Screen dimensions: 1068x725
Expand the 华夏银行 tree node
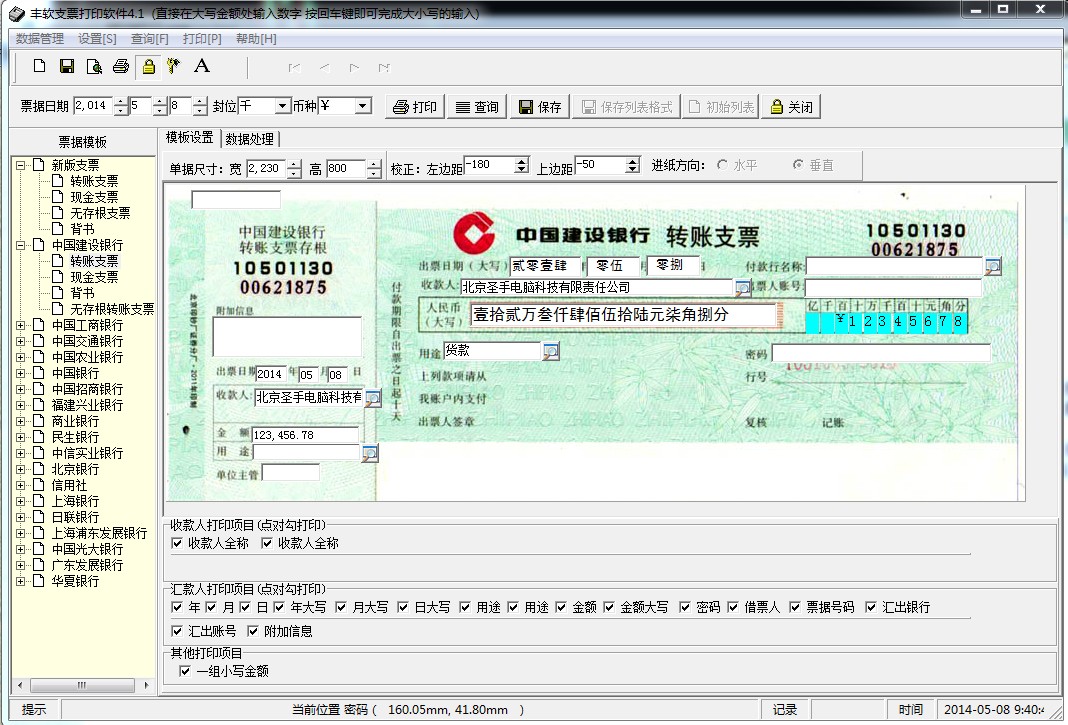point(20,581)
